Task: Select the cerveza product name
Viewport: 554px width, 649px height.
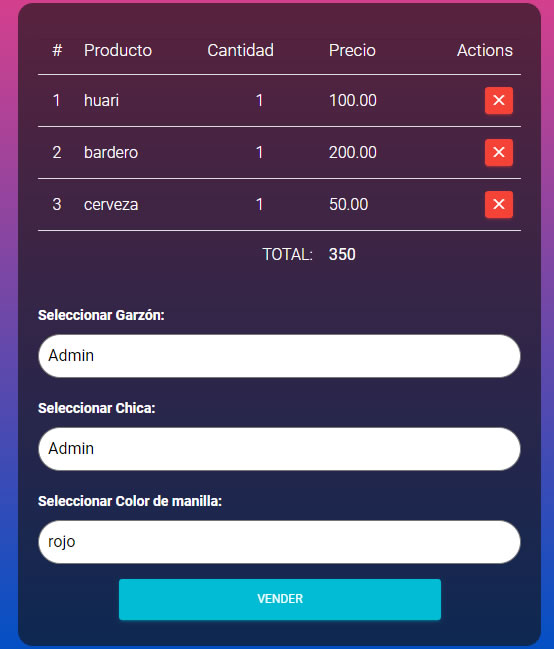Action: (111, 205)
